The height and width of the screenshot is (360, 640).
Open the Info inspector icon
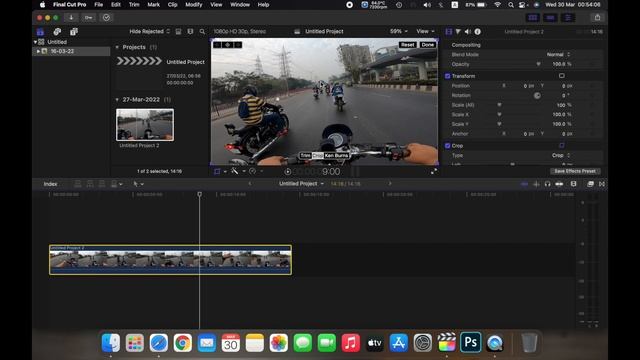point(478,31)
